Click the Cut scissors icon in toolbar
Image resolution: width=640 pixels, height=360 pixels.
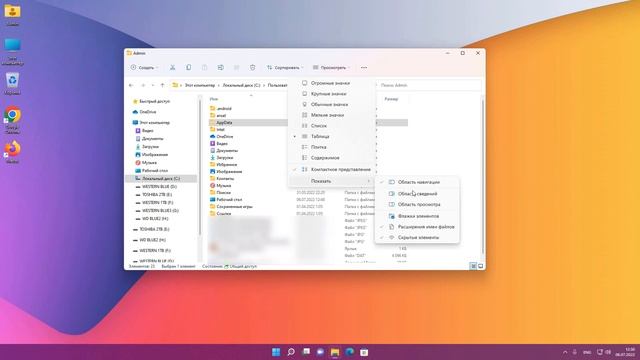(173, 67)
